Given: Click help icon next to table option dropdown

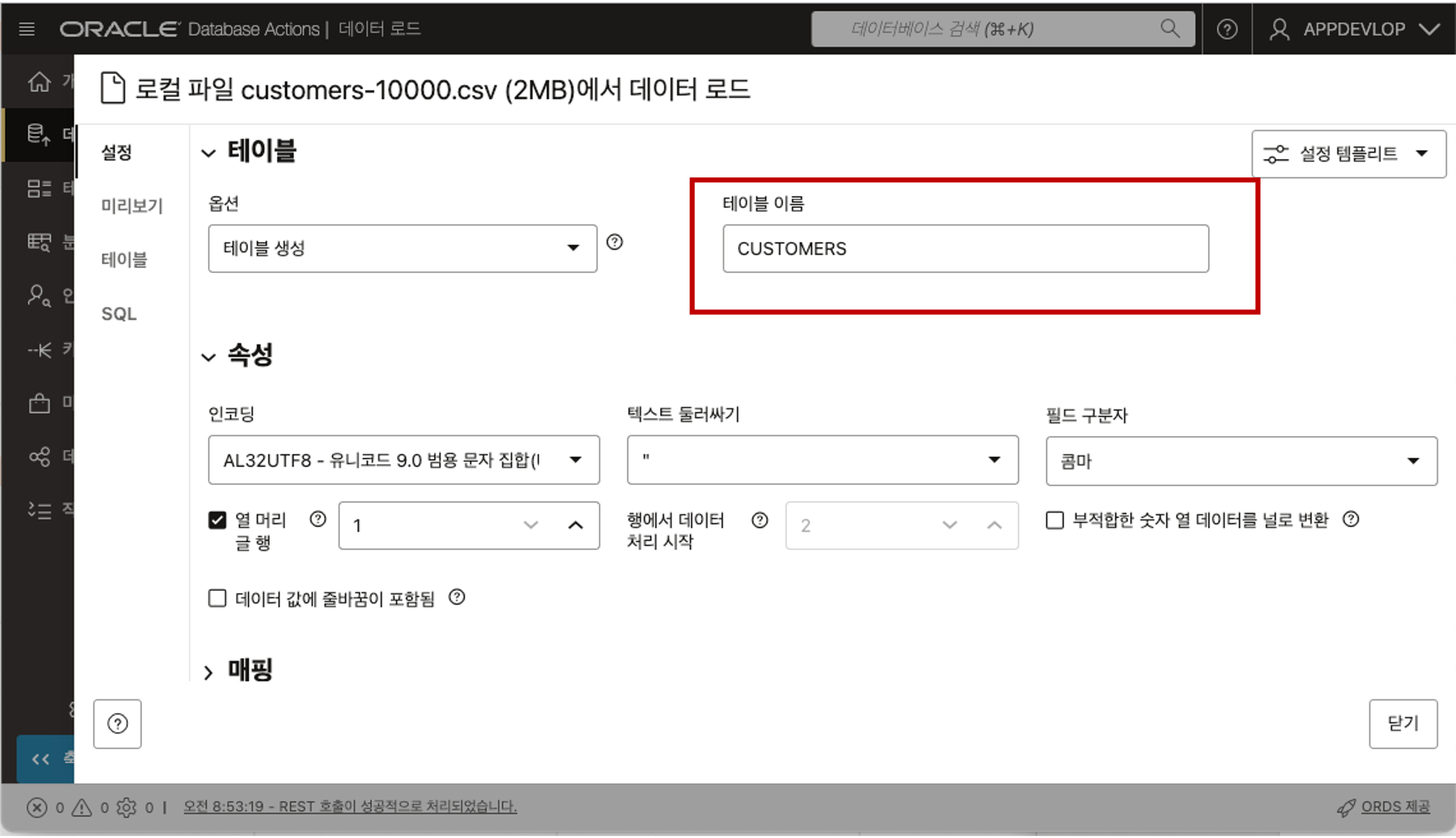Looking at the screenshot, I should pos(614,242).
